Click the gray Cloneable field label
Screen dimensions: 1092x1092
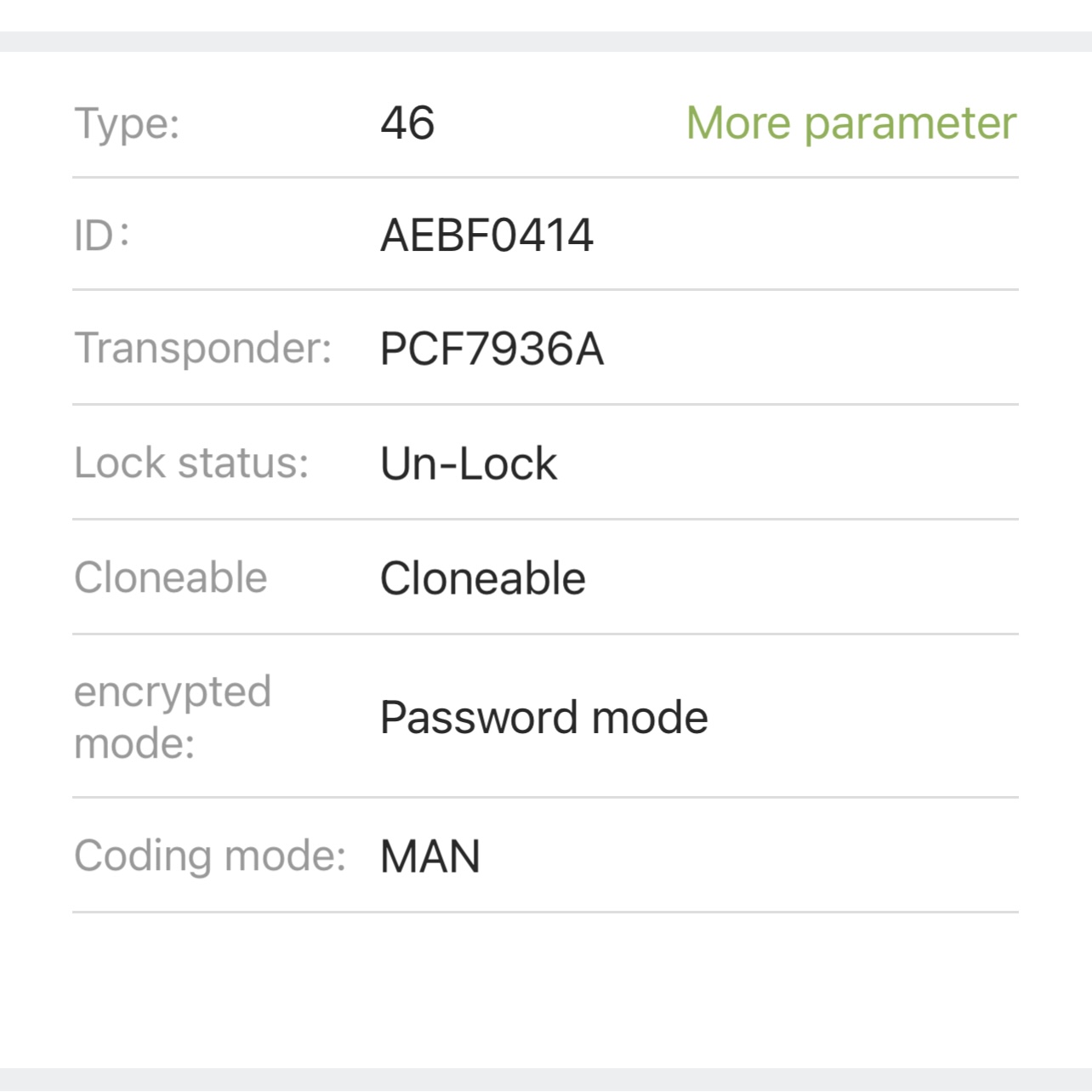[170, 578]
